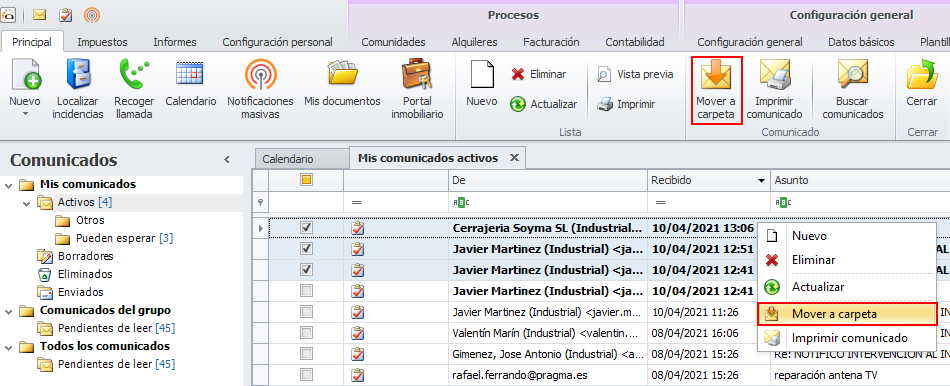Uncheck first Javier Martinez 12:41 row checkbox
950x386 pixels.
307,270
